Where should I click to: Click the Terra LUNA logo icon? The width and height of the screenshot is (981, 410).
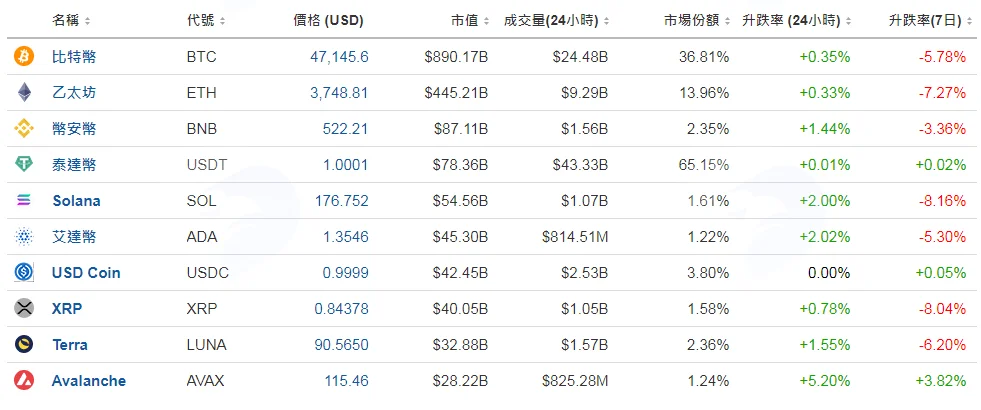[24, 345]
